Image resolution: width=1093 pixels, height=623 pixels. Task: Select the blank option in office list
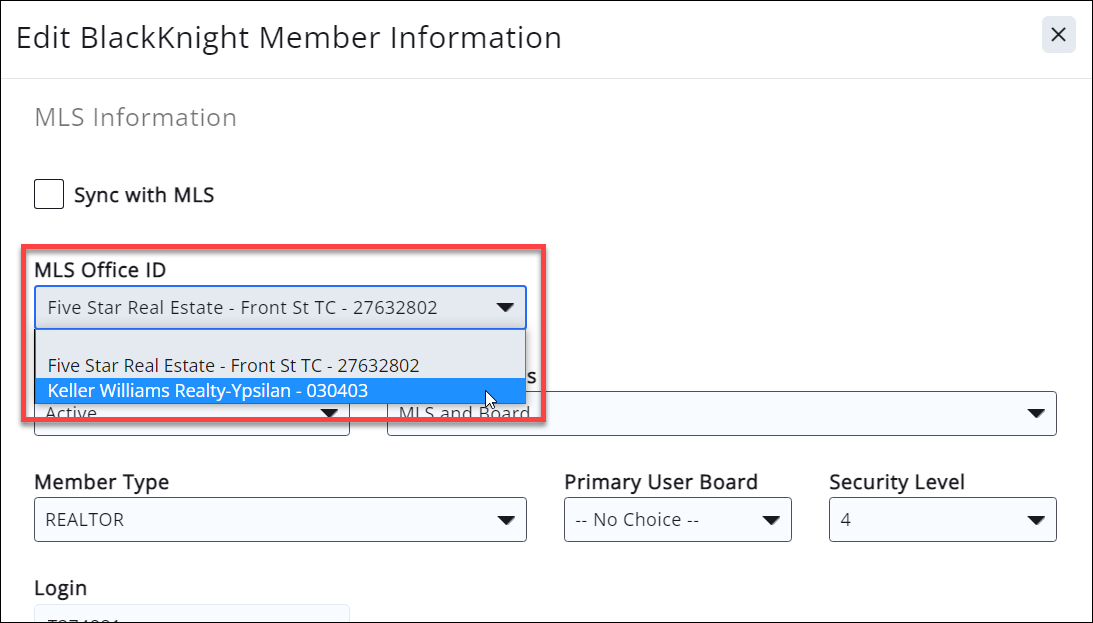(x=280, y=343)
